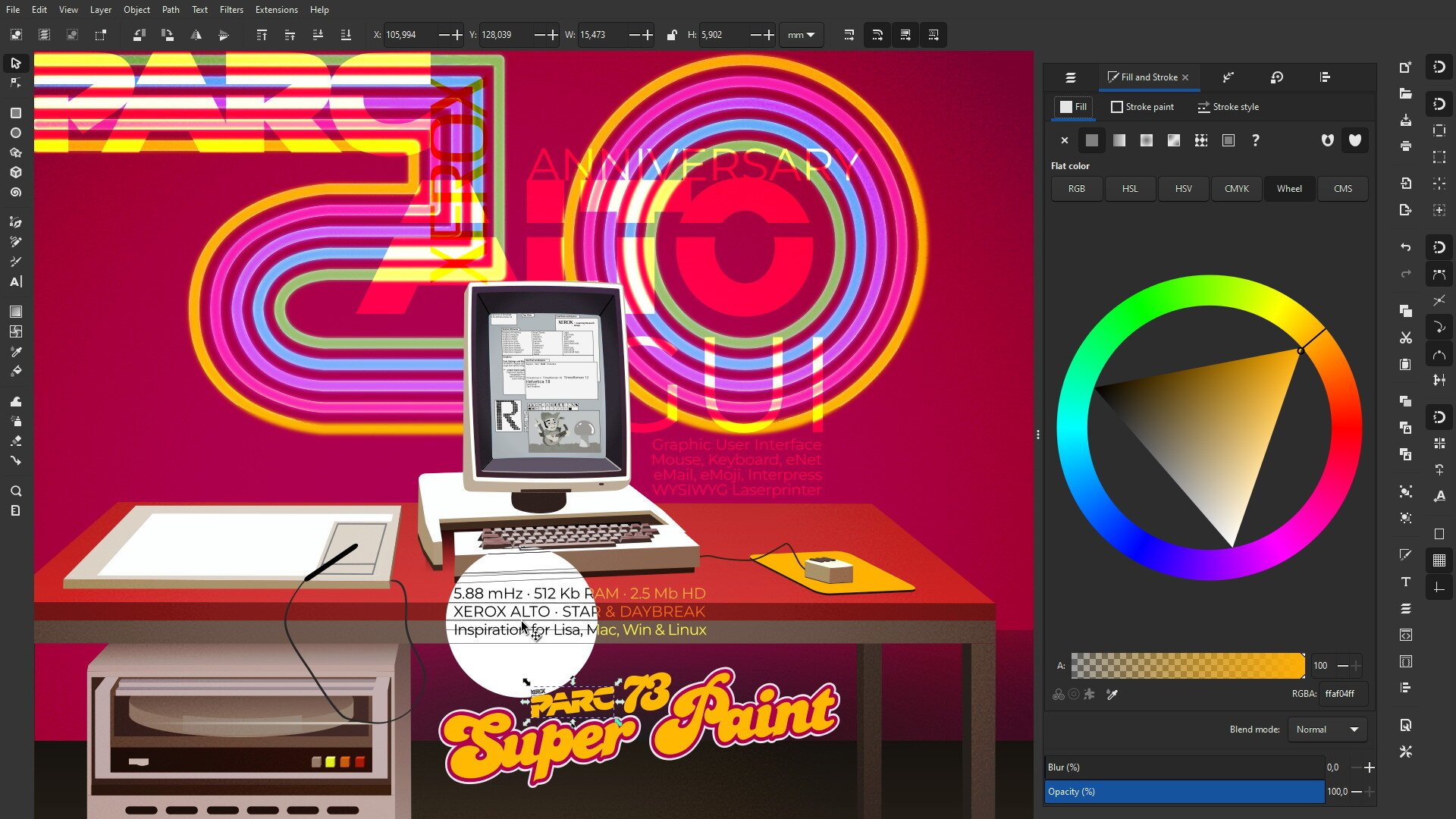The height and width of the screenshot is (819, 1456).
Task: Open the XML editor icon
Action: click(1405, 635)
